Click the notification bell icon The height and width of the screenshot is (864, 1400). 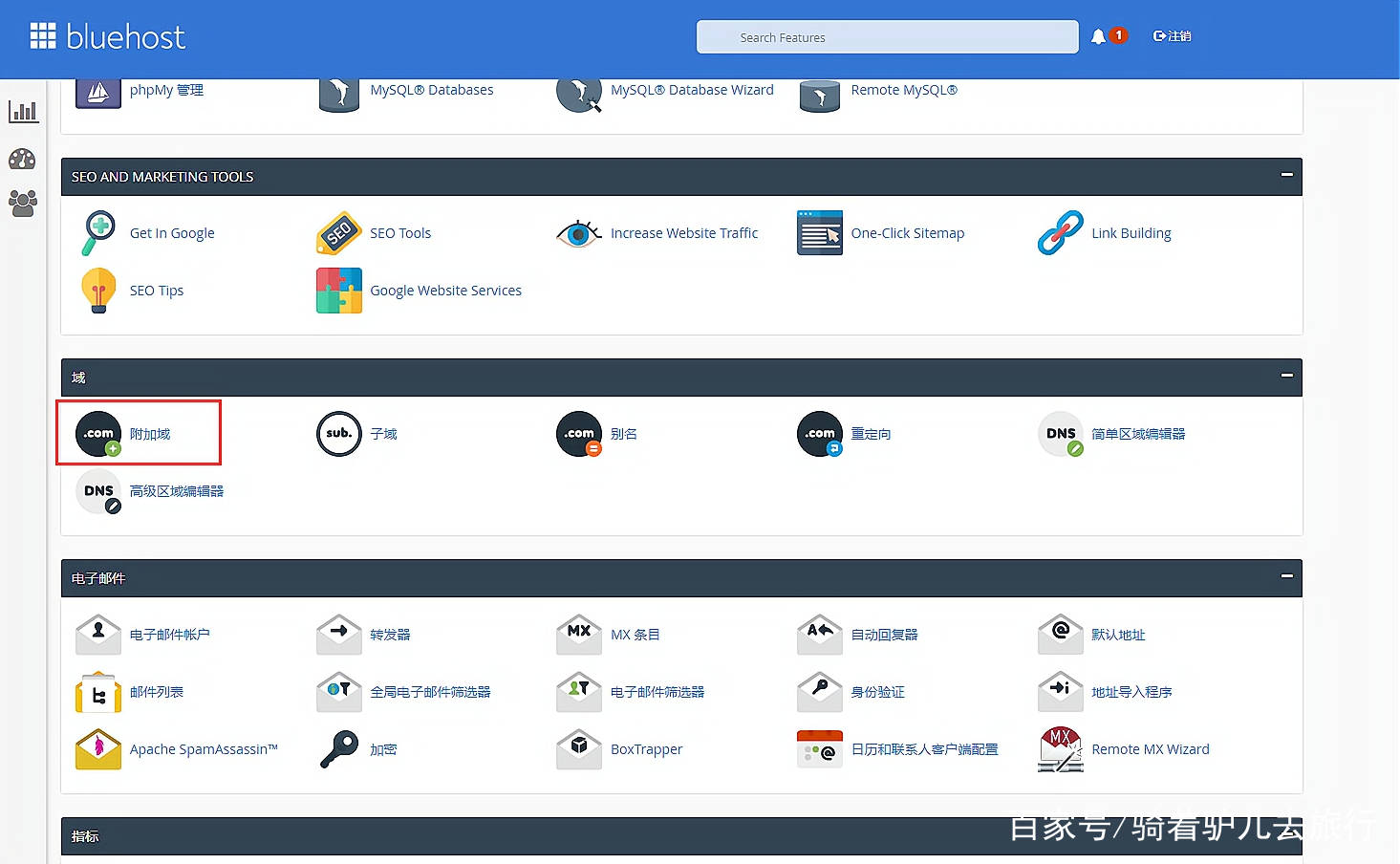[1098, 36]
